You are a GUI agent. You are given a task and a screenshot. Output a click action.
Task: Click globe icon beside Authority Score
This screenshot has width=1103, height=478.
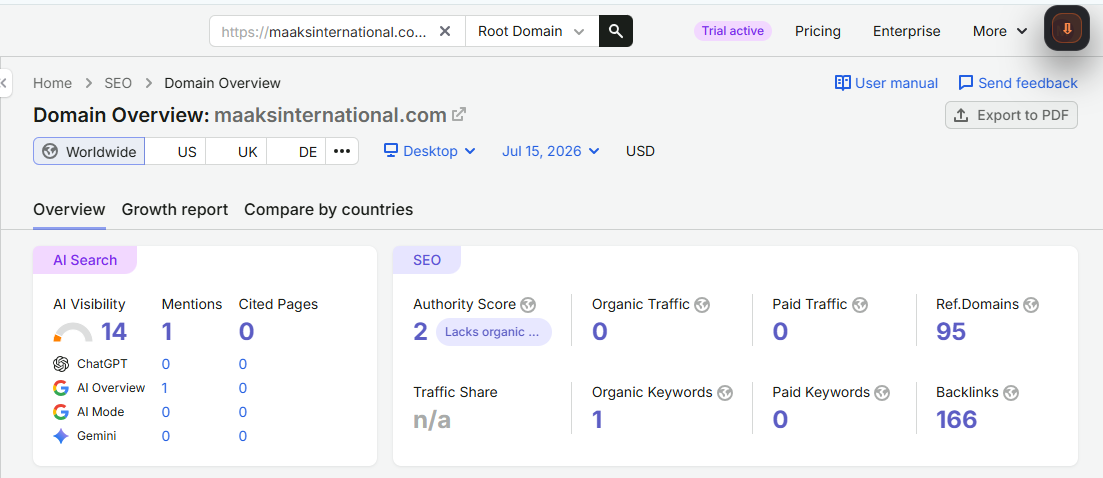(x=528, y=305)
